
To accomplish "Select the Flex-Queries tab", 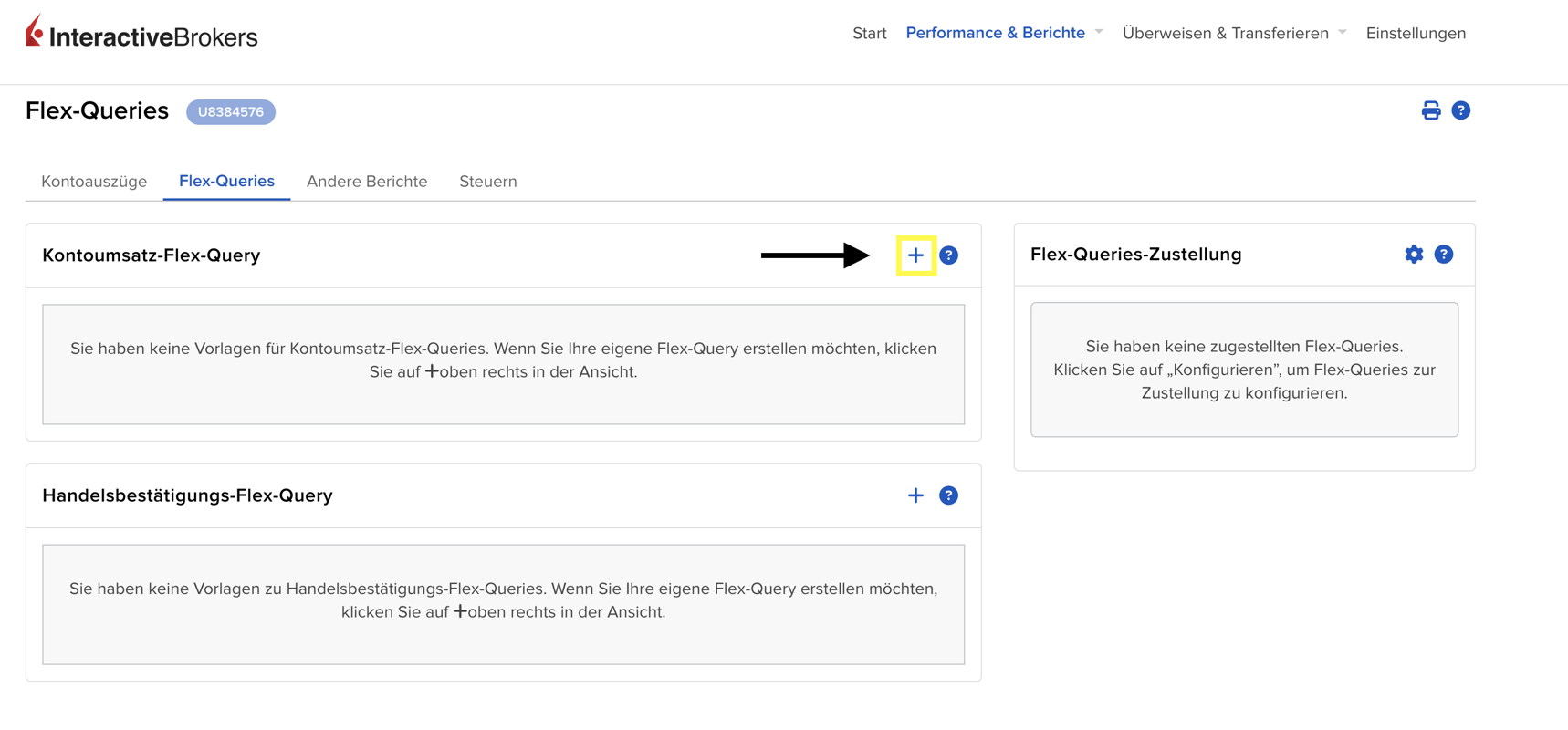I will coord(226,182).
